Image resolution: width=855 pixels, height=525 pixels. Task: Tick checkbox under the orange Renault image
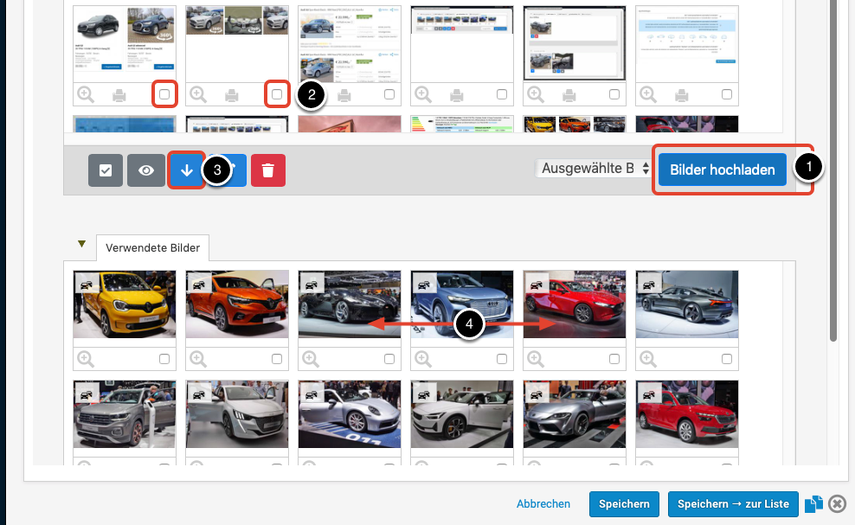pyautogui.click(x=277, y=358)
